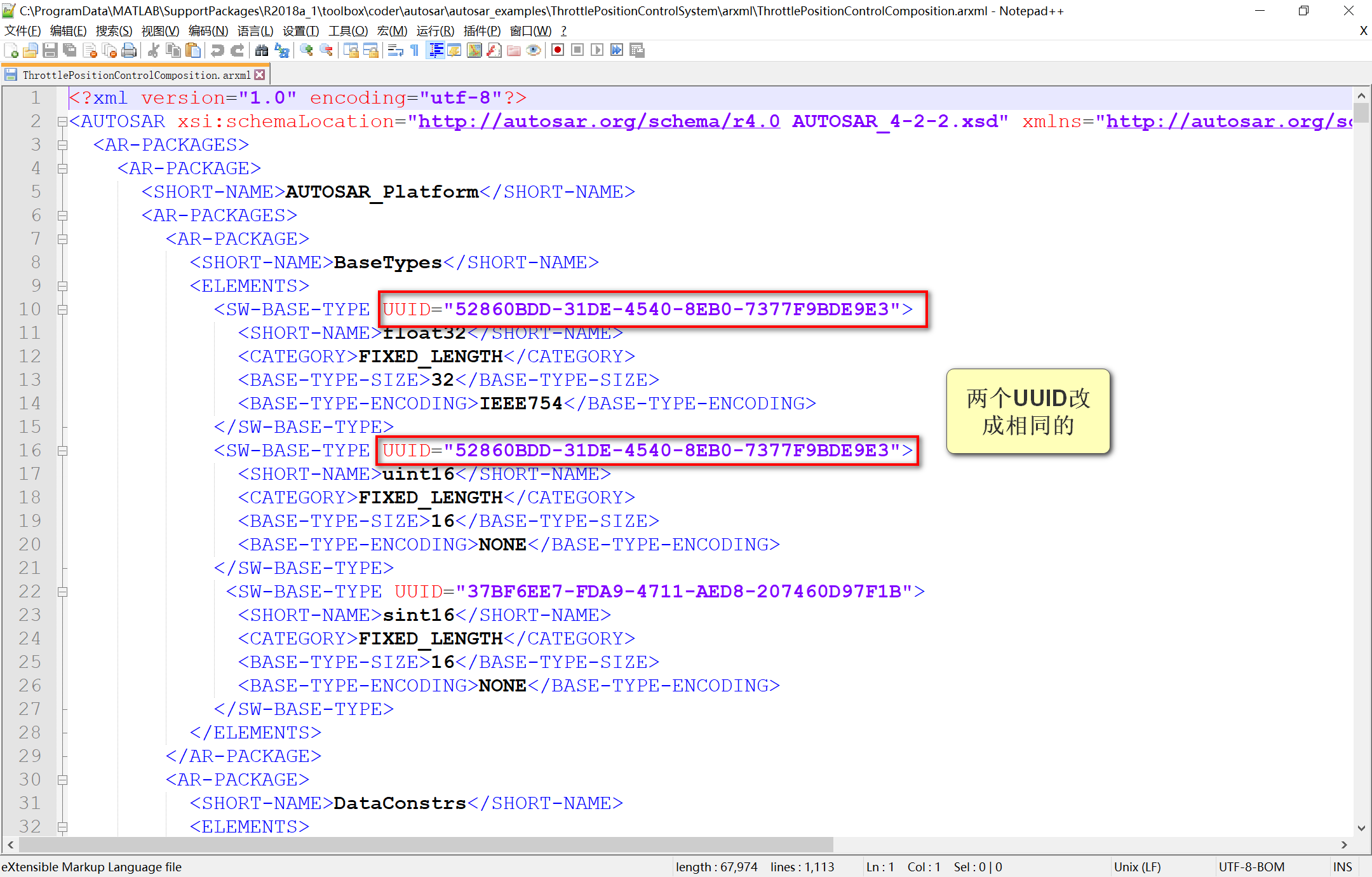Viewport: 1372px width, 877px height.
Task: Close the ThrottlePositionControlComposition.arxml tab
Action: pyautogui.click(x=259, y=75)
